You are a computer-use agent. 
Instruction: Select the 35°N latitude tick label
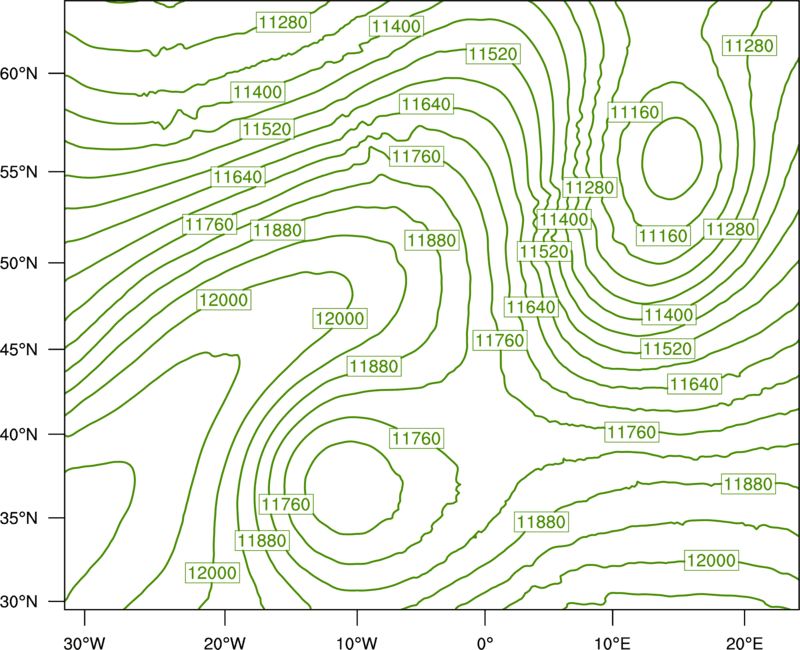click(19, 518)
